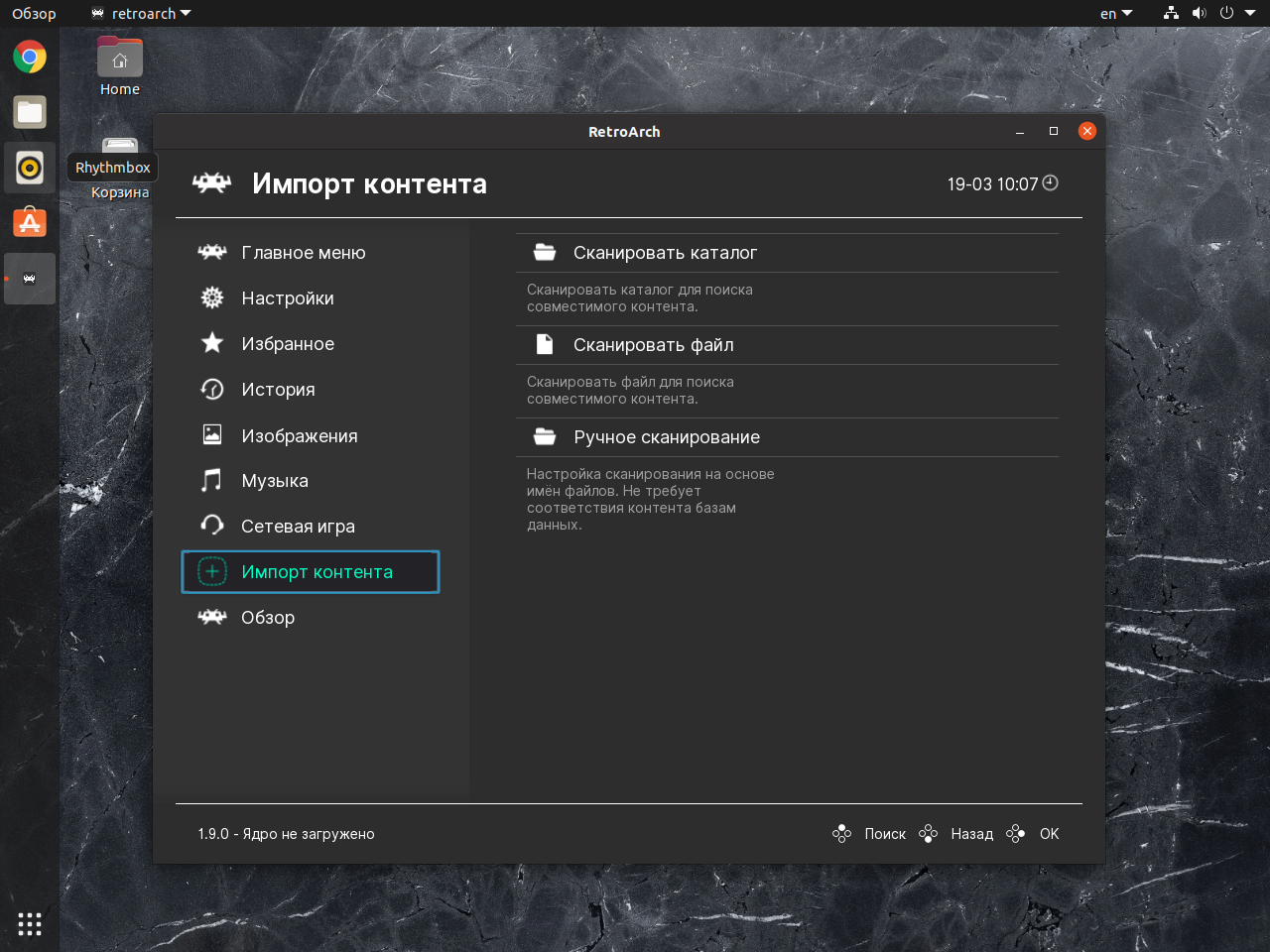Click the clock icon next to История
The width and height of the screenshot is (1270, 952).
click(212, 389)
